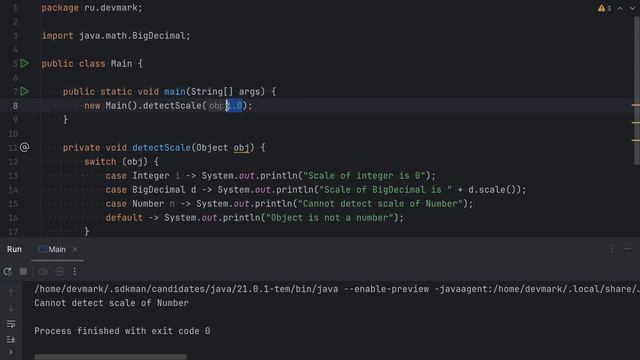Close the Main run tab

click(75, 249)
